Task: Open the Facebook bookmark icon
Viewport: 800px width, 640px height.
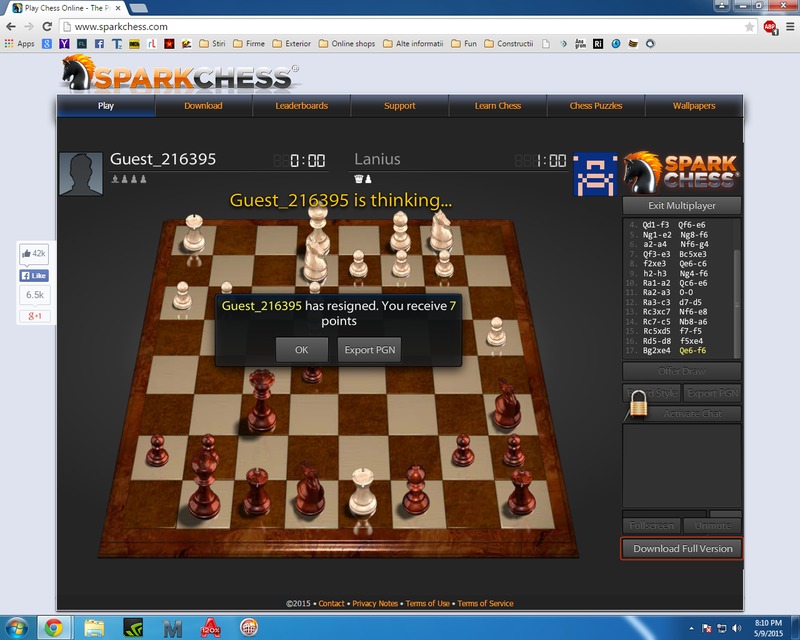Action: click(99, 44)
